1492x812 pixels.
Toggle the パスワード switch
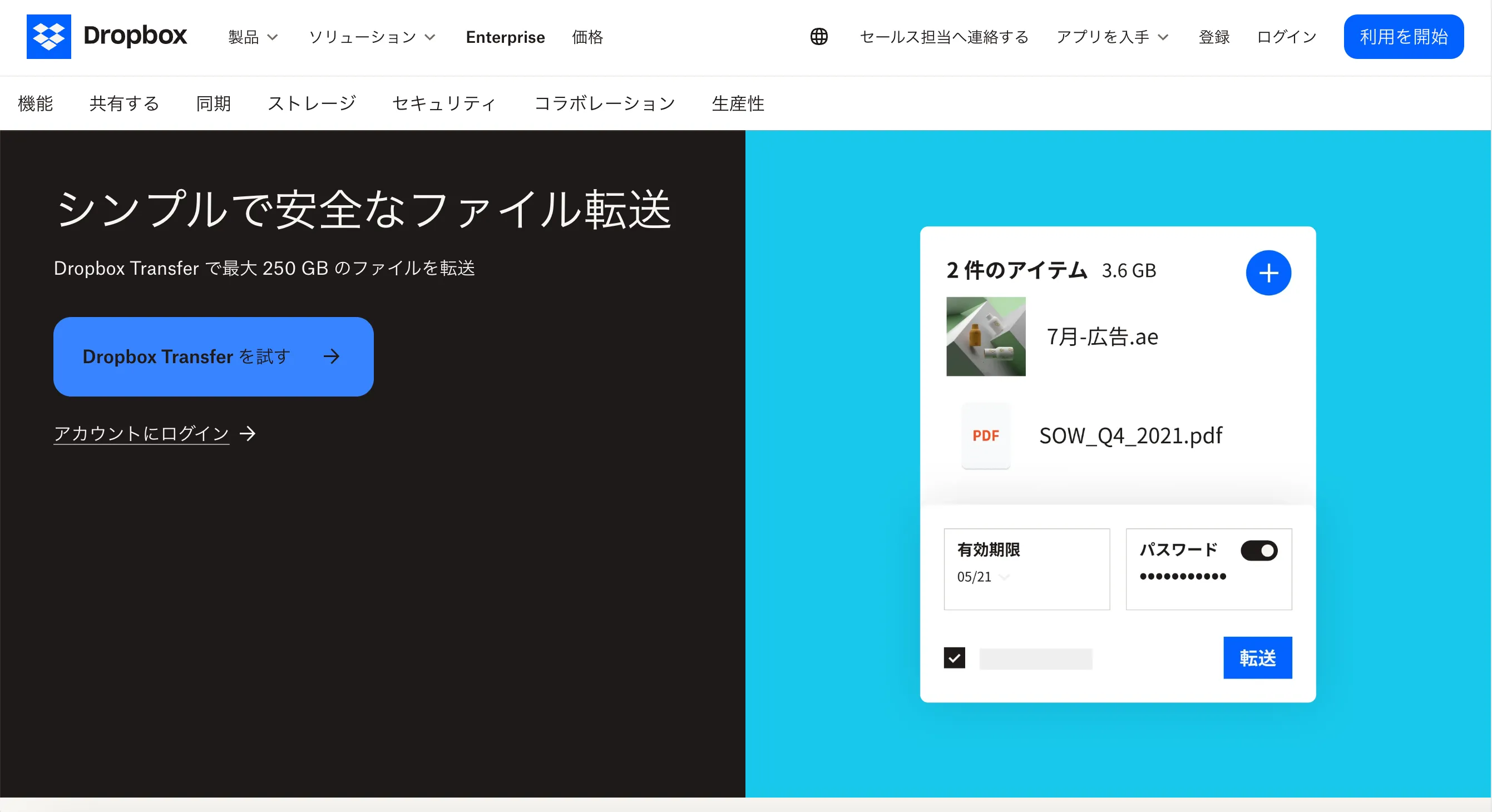click(1258, 550)
